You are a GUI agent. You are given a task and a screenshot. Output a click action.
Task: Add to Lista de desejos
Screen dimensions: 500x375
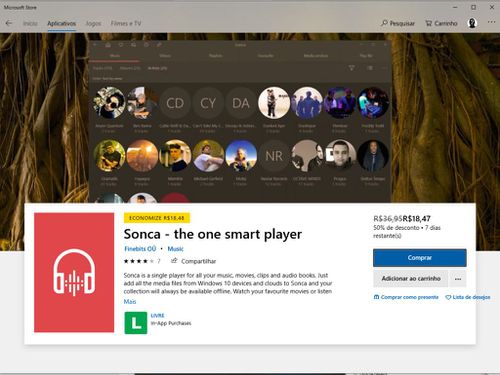tap(468, 297)
